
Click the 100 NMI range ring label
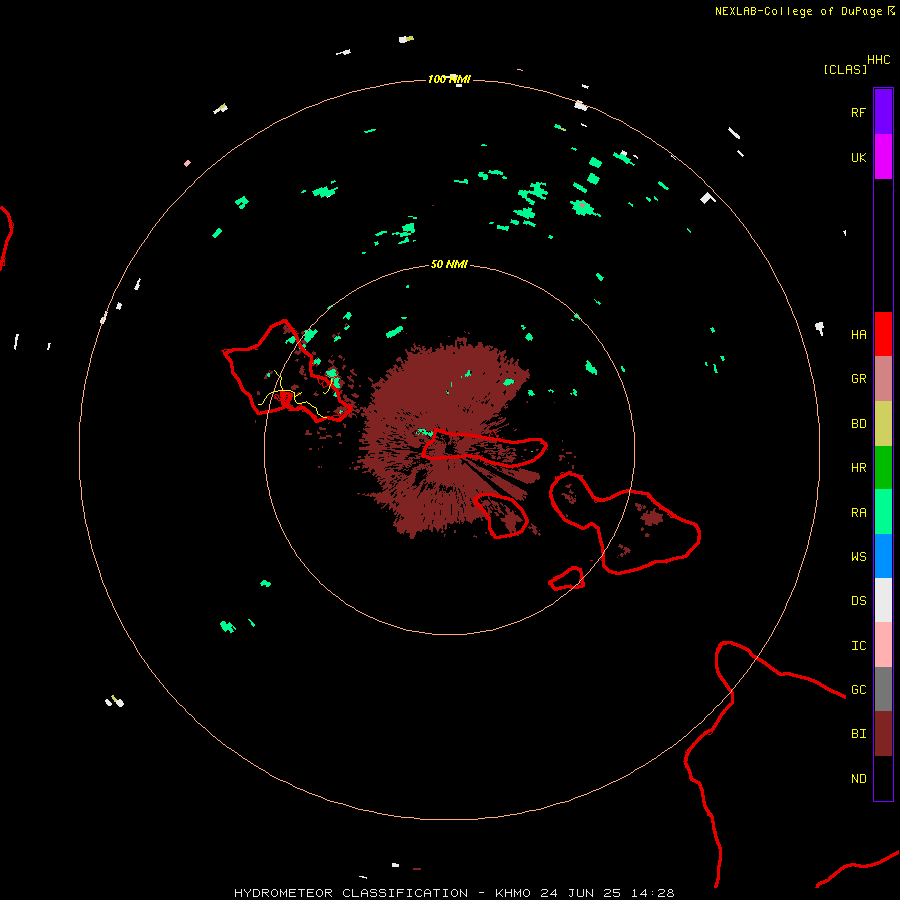(x=449, y=79)
